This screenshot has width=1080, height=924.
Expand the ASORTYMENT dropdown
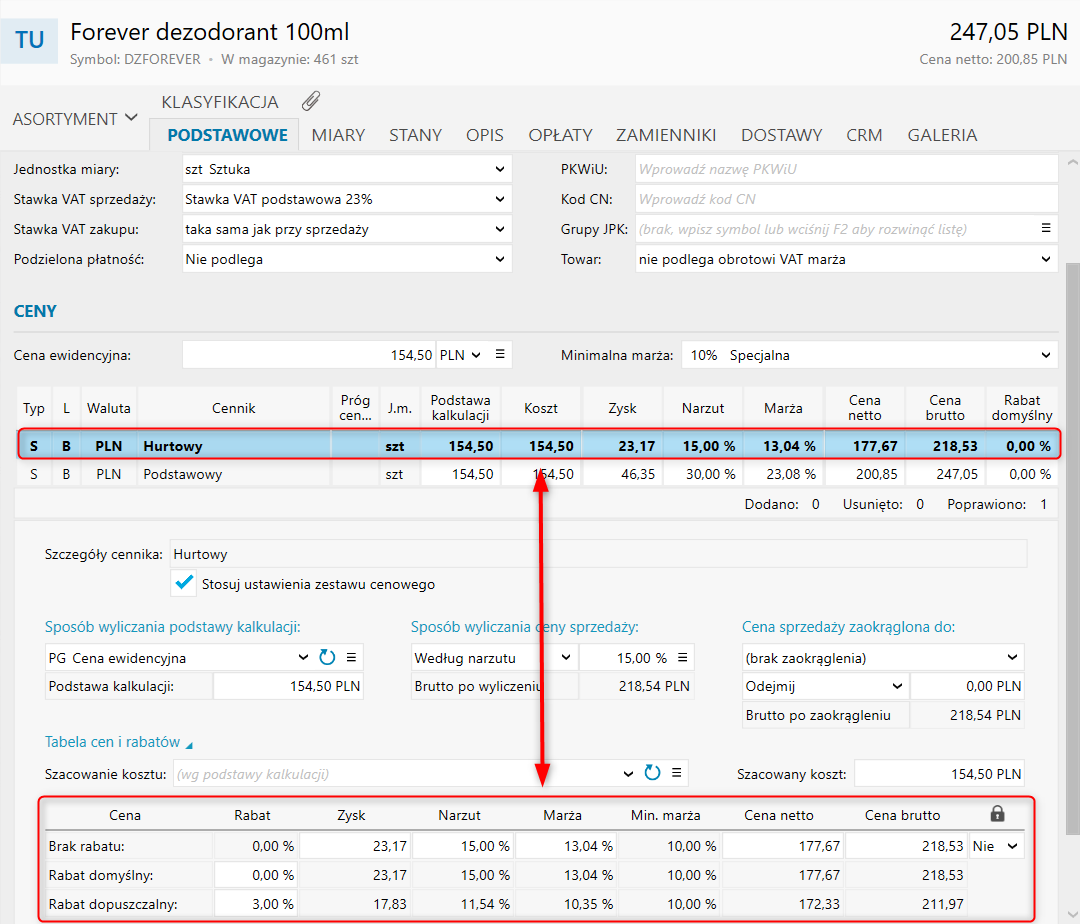pyautogui.click(x=75, y=118)
